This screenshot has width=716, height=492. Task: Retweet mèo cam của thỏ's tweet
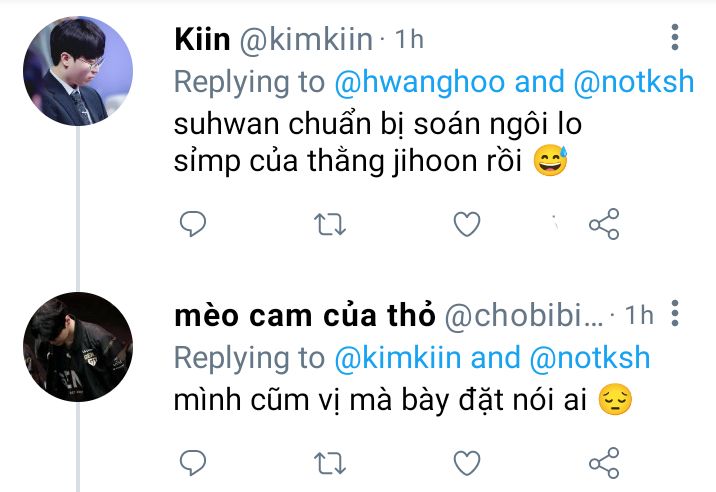point(330,463)
